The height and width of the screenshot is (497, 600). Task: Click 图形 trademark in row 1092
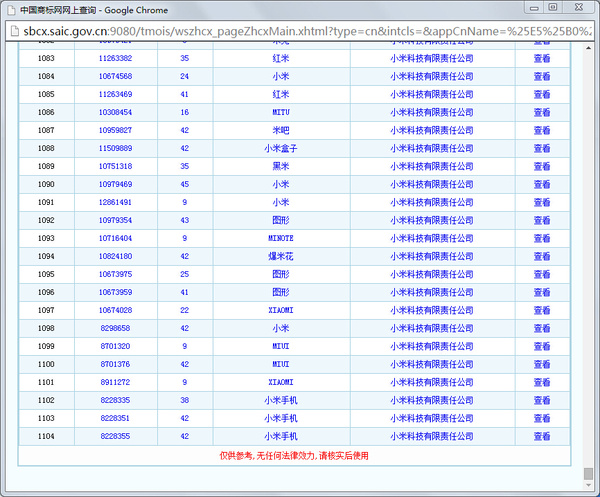pyautogui.click(x=281, y=220)
